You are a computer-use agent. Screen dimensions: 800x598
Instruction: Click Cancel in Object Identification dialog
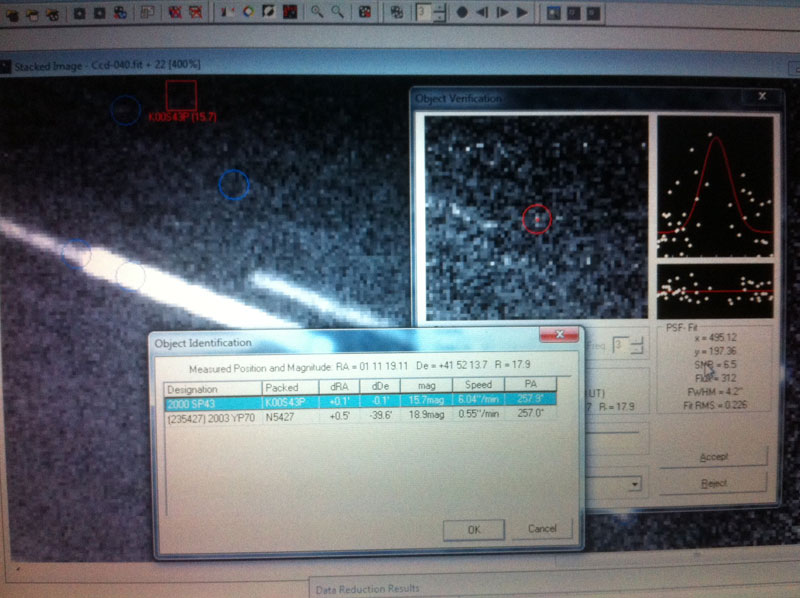tap(541, 528)
